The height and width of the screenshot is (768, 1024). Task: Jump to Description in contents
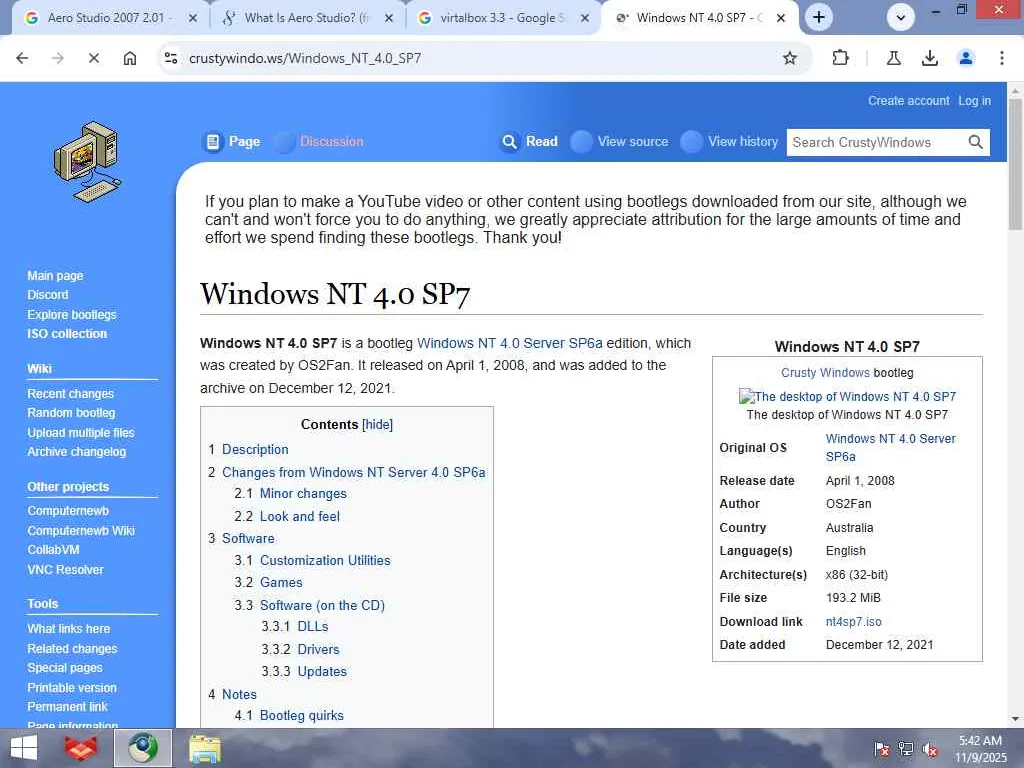tap(255, 449)
